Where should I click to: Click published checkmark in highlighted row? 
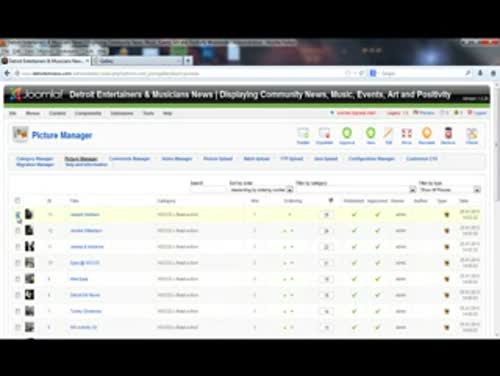[x=354, y=214]
